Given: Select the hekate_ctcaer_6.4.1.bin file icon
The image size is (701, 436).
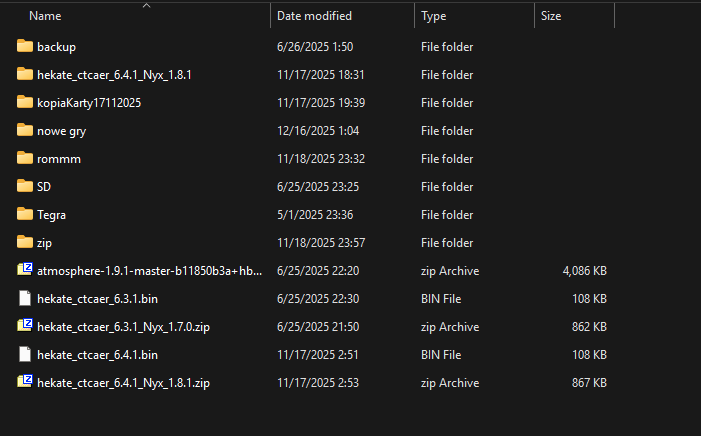Looking at the screenshot, I should coord(26,354).
